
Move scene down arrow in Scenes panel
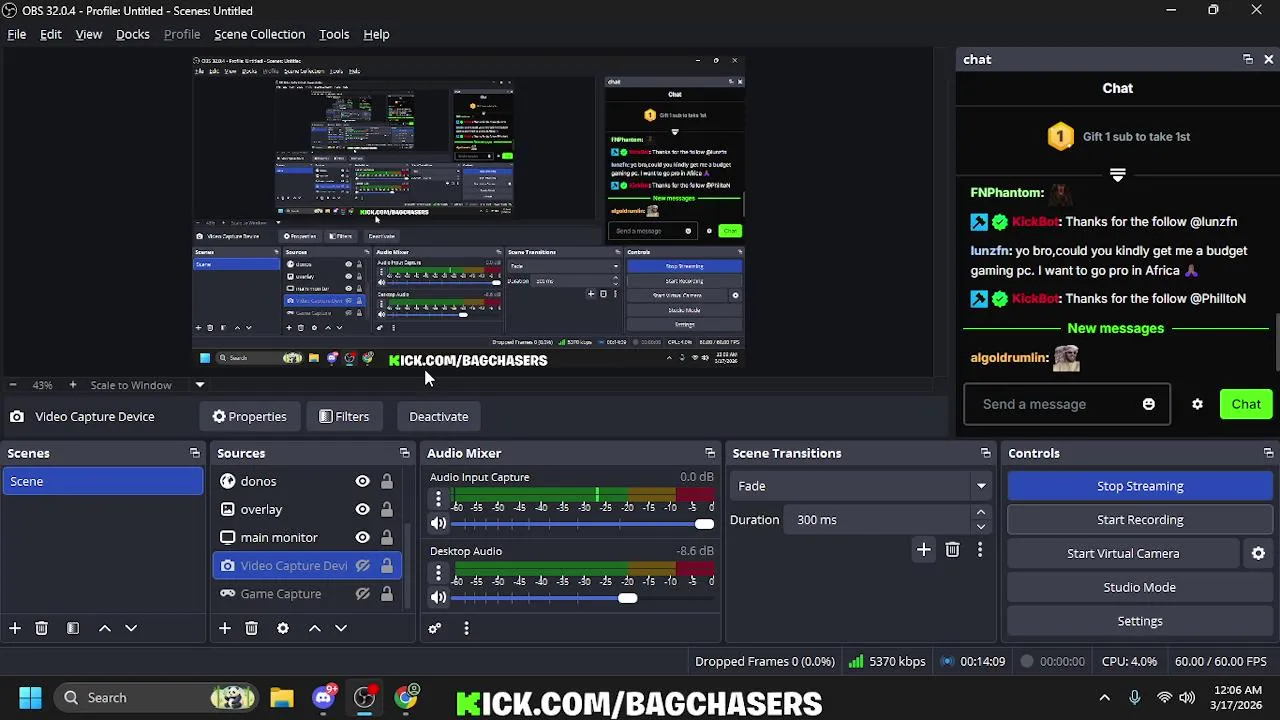pyautogui.click(x=131, y=628)
